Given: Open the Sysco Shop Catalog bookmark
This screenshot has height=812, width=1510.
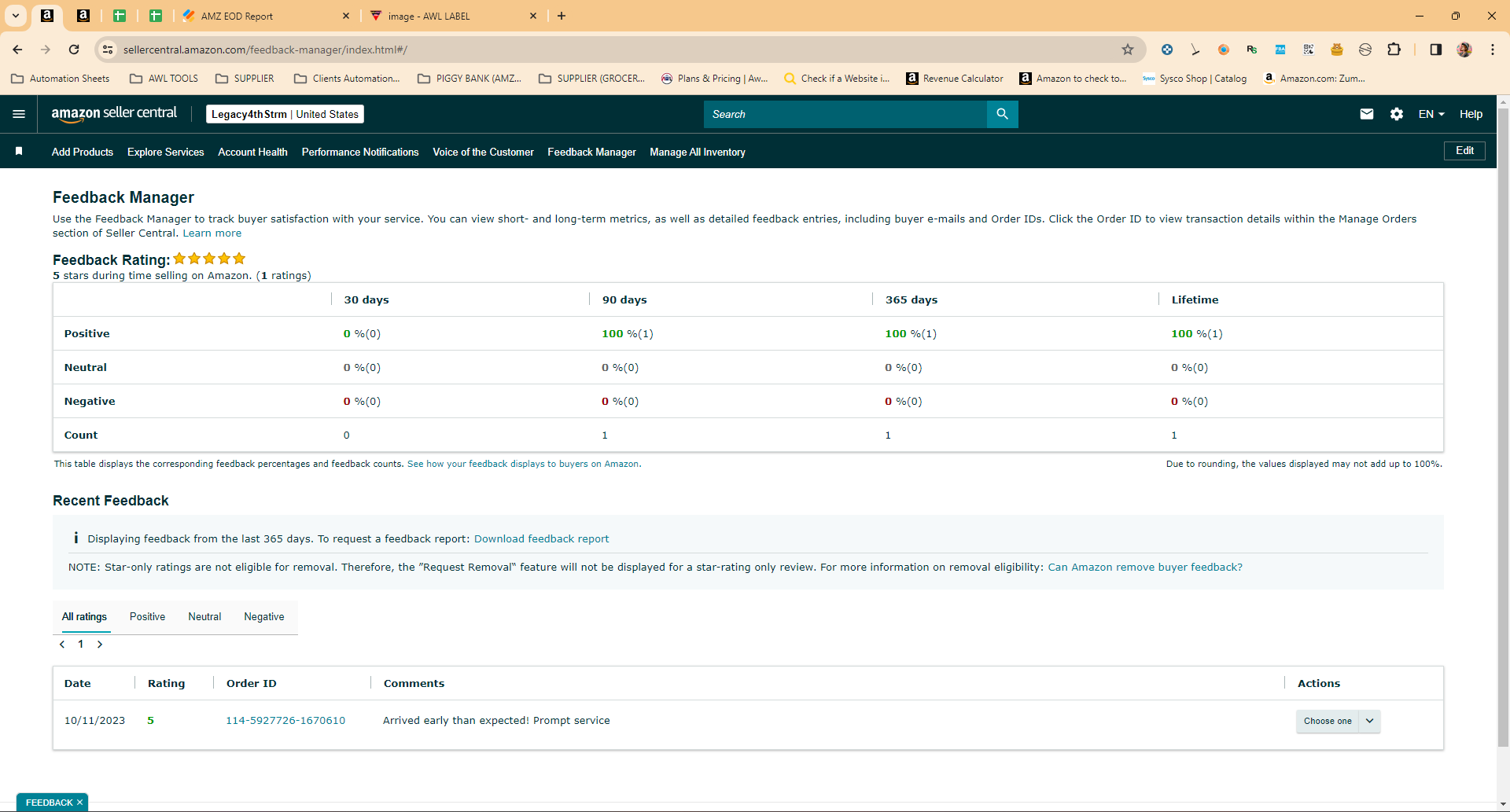Looking at the screenshot, I should pos(1195,79).
